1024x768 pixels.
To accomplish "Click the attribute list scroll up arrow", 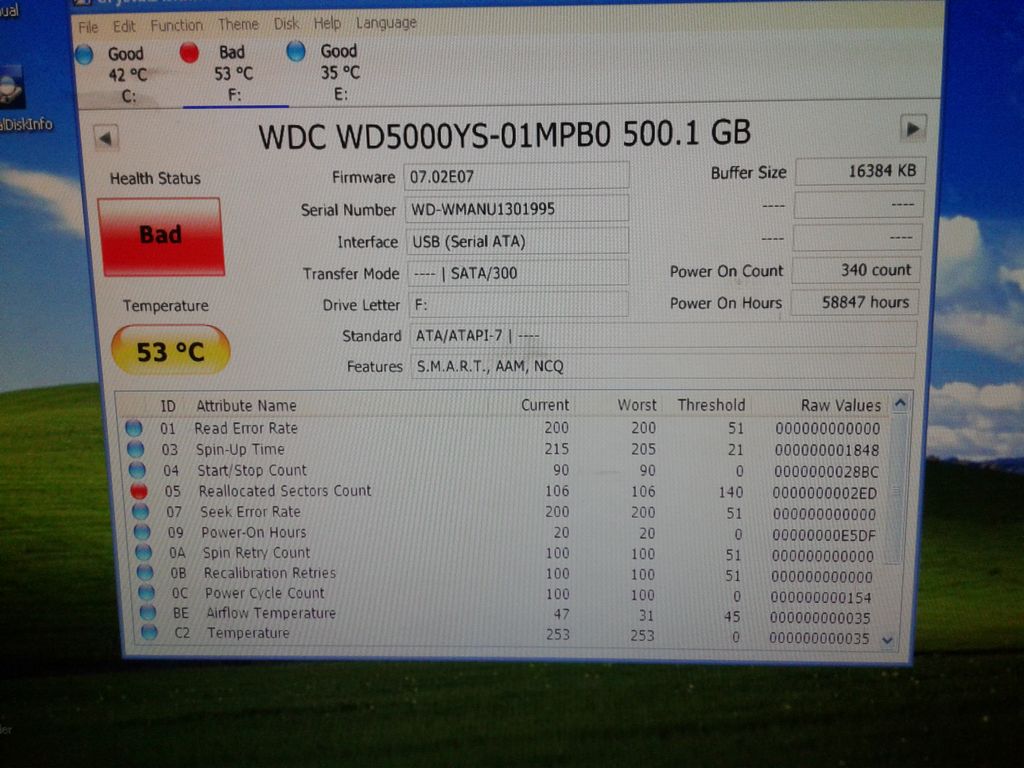I will pos(900,404).
